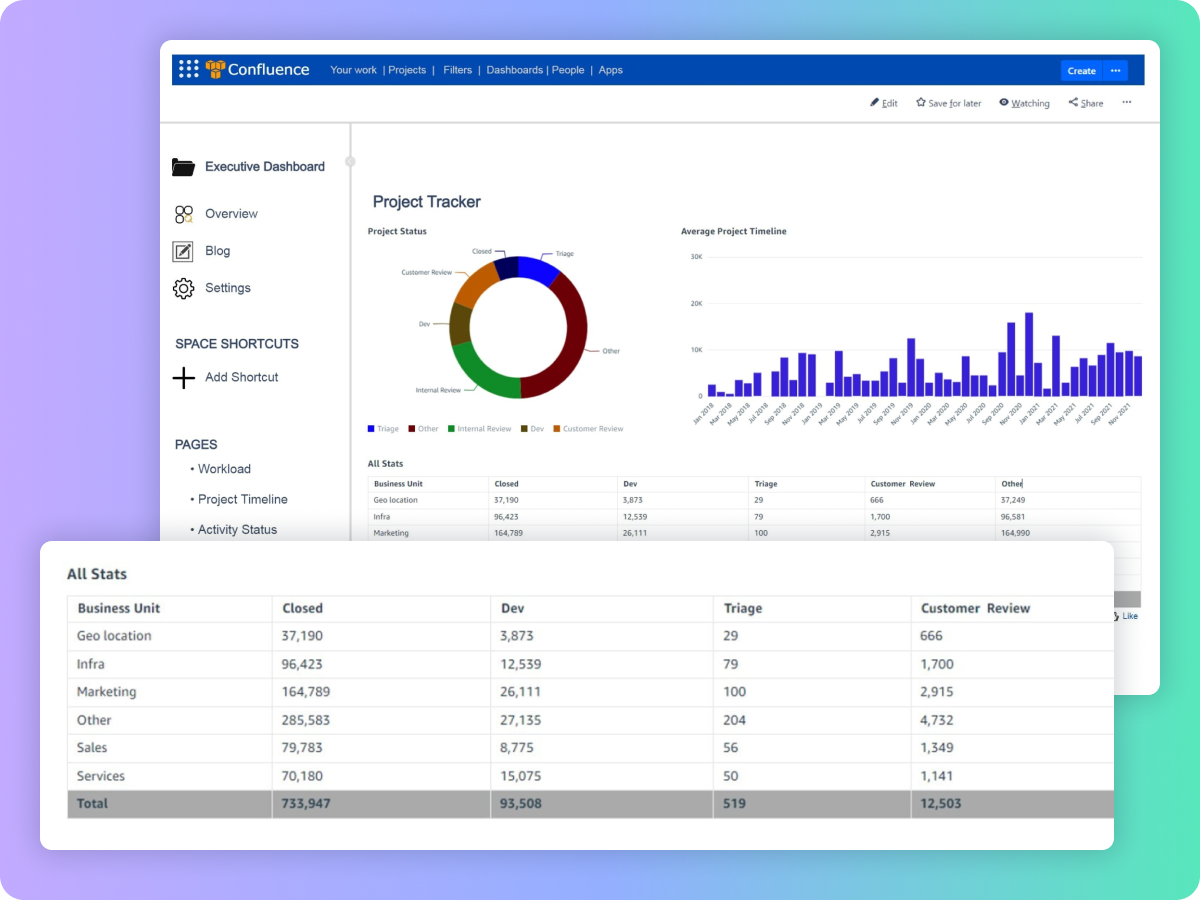
Task: Toggle the Watching eye icon
Action: point(1004,102)
